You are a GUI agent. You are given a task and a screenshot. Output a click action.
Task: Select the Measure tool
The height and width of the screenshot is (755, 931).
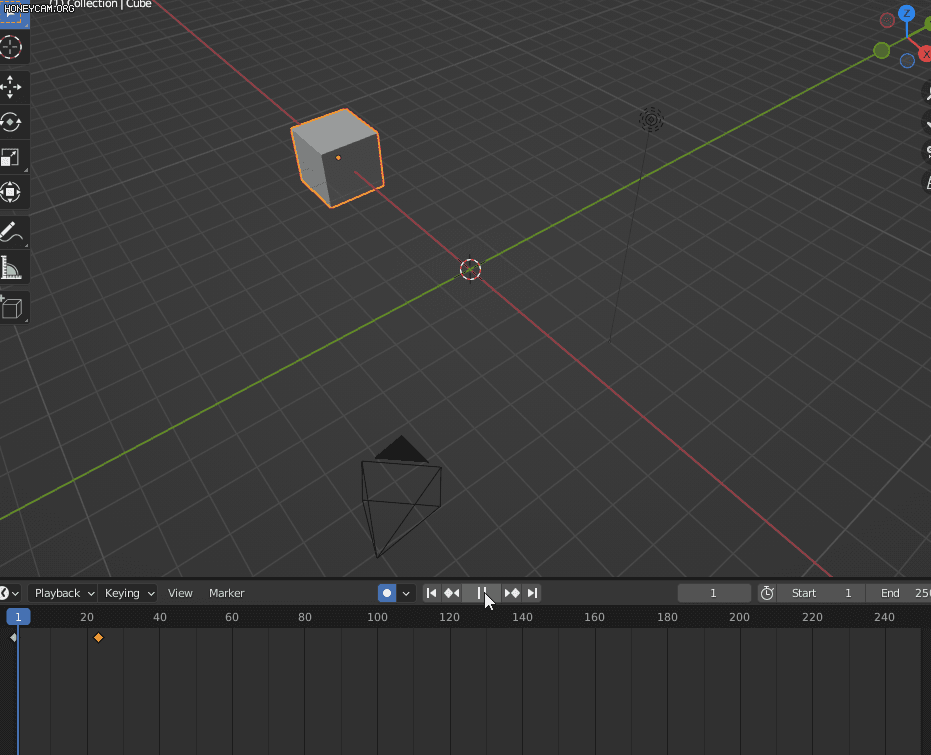[11, 268]
